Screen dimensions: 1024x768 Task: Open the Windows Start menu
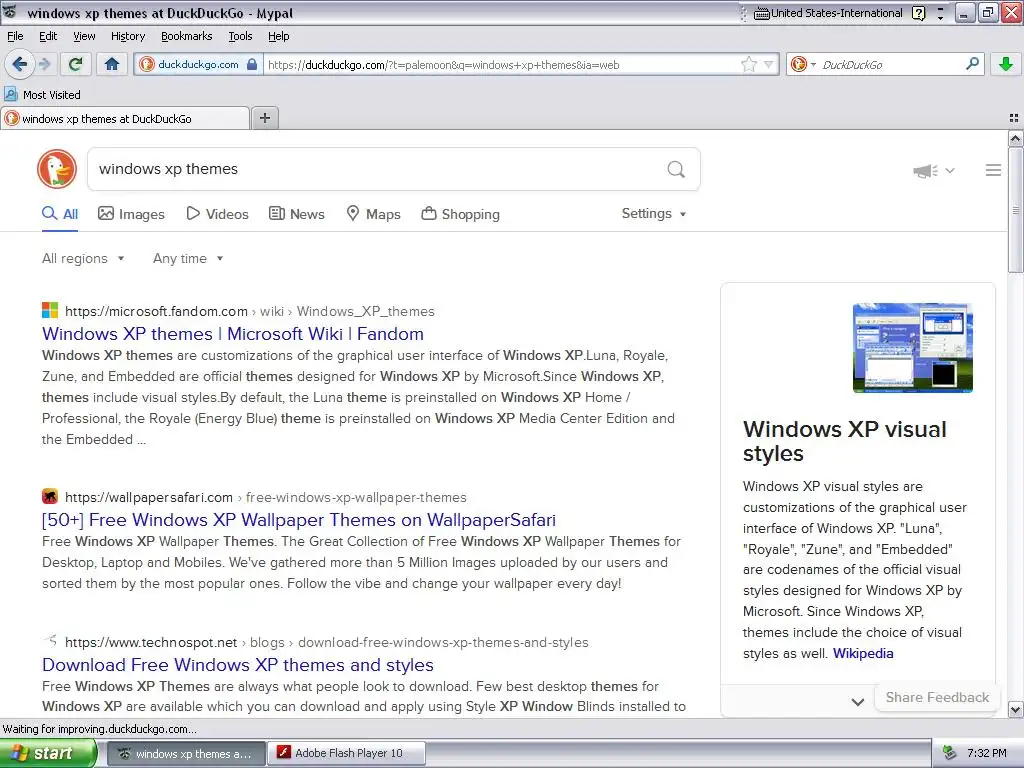[48, 753]
